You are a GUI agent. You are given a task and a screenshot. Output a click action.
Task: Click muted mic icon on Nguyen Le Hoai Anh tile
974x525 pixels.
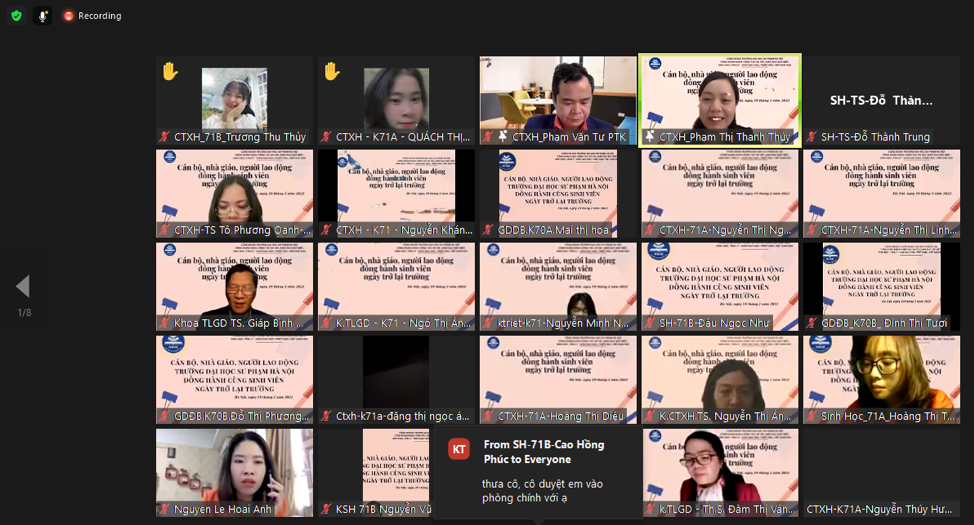point(165,509)
